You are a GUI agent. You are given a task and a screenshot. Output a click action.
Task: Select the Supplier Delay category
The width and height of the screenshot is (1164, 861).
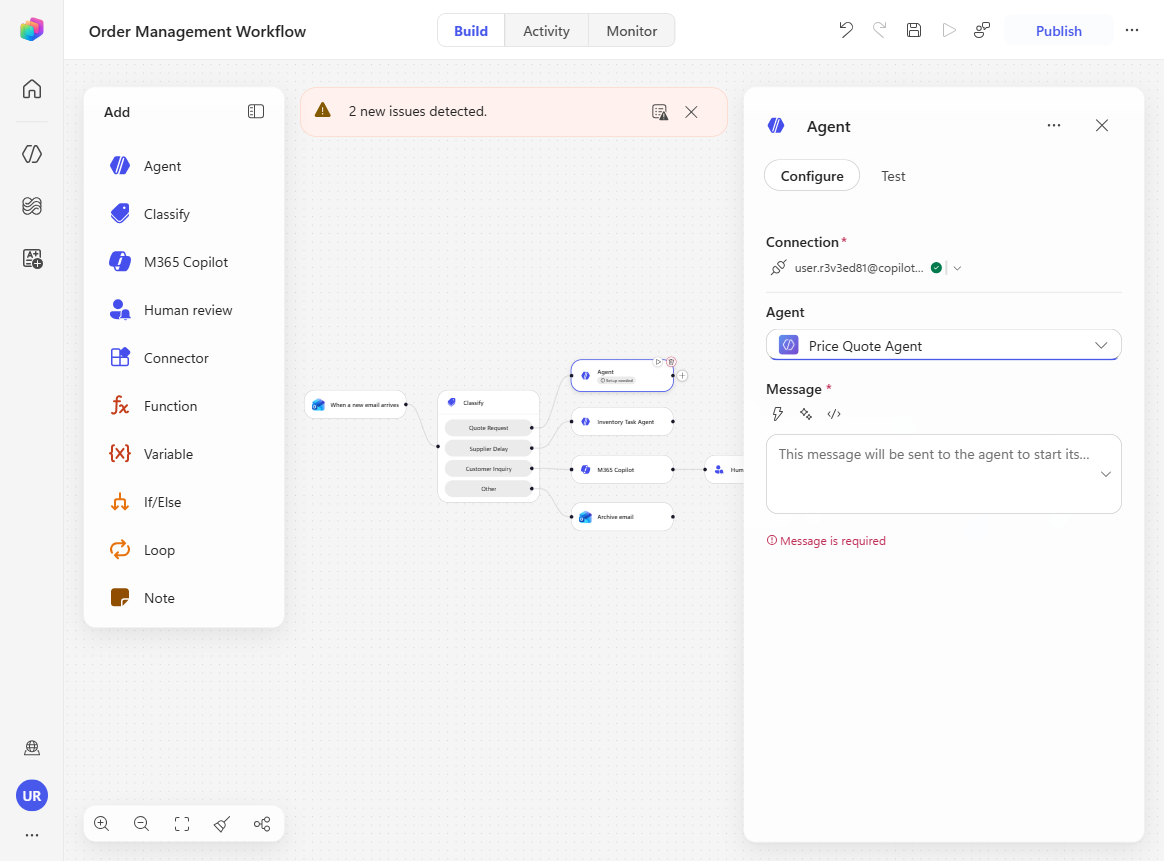tap(488, 448)
